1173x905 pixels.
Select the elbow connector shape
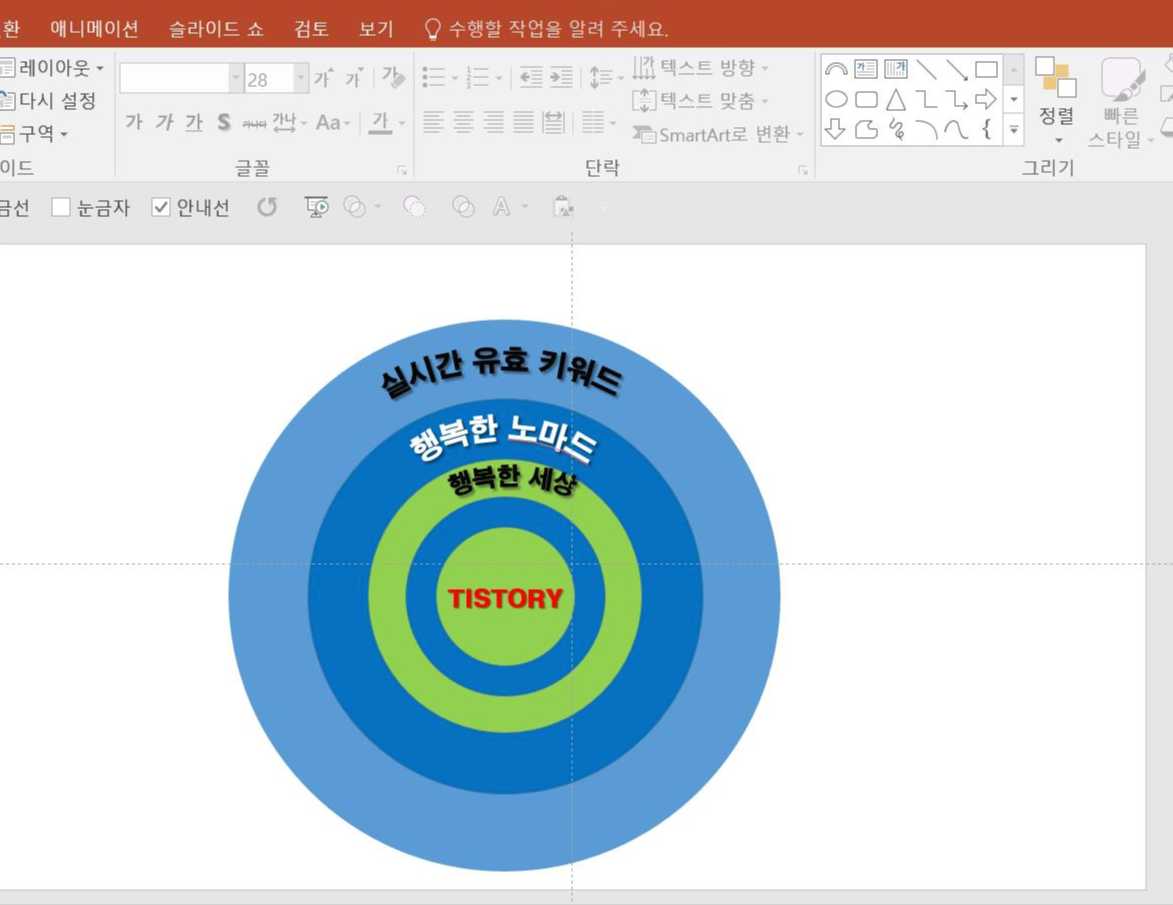(926, 99)
